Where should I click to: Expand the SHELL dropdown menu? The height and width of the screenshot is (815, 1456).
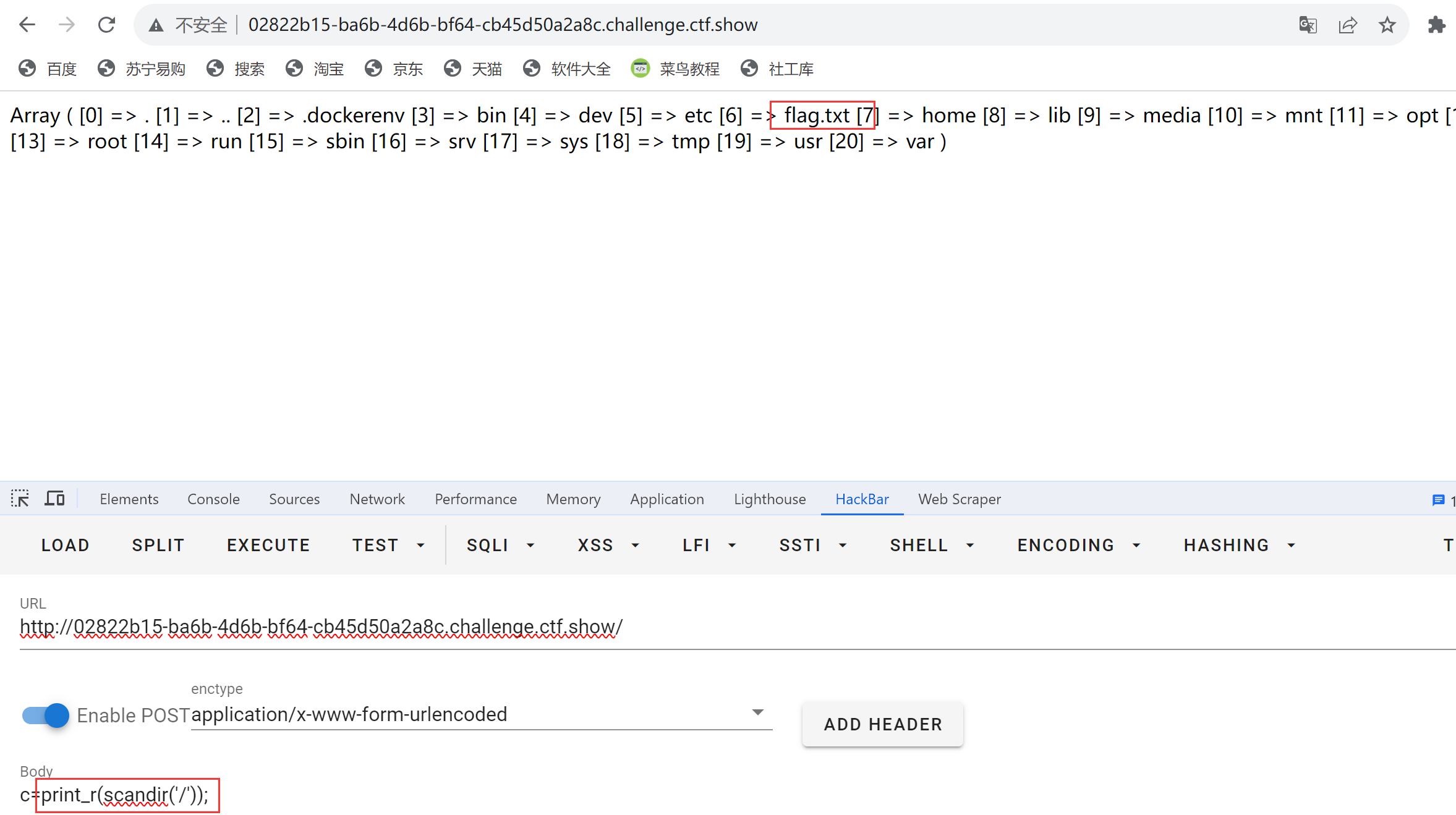932,545
